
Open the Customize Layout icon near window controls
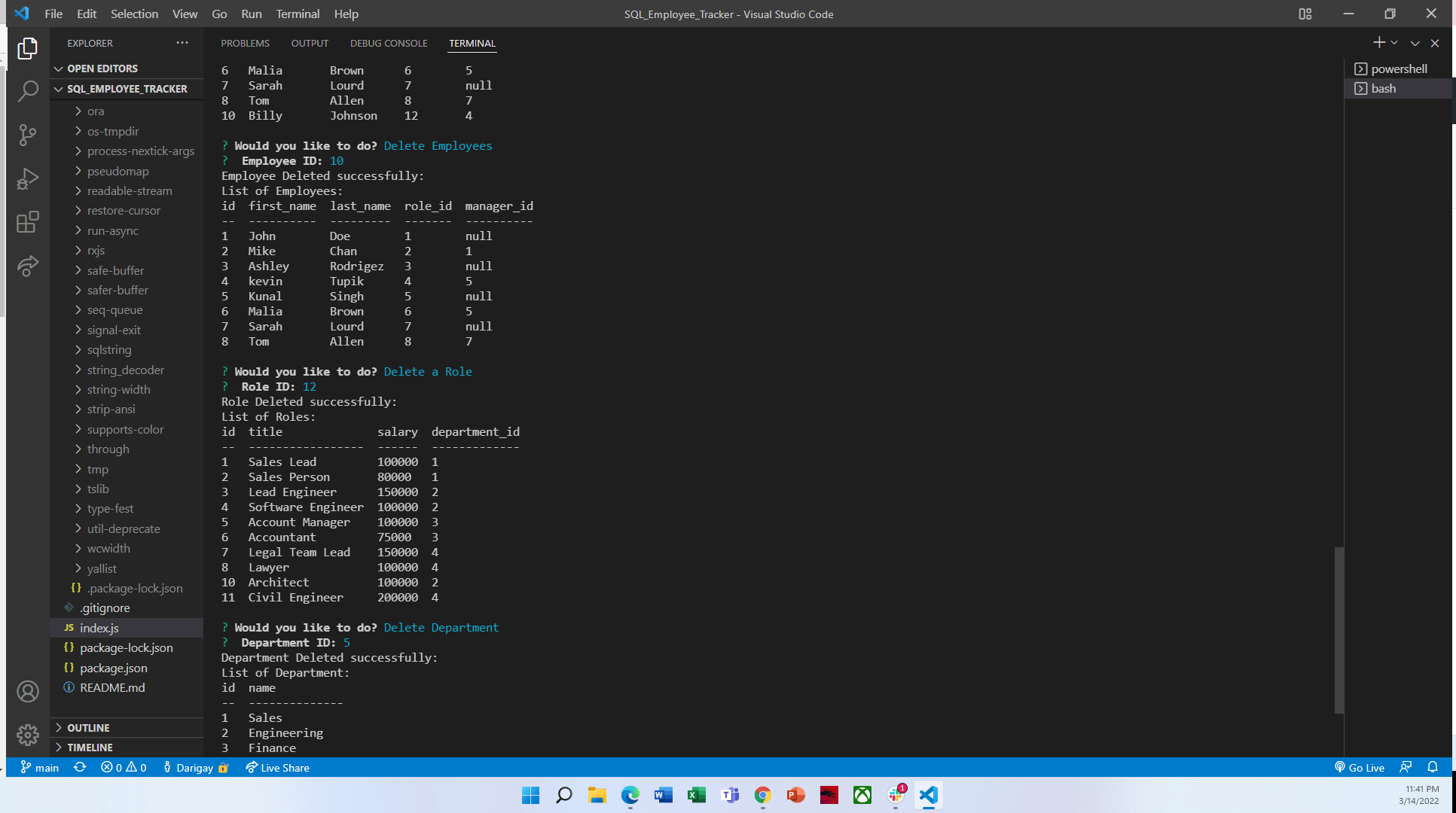(x=1305, y=14)
